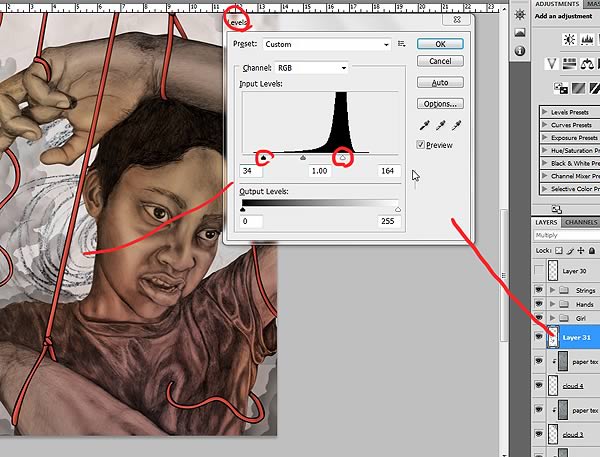Expand the Girl layer group
The height and width of the screenshot is (457, 600).
[x=552, y=318]
